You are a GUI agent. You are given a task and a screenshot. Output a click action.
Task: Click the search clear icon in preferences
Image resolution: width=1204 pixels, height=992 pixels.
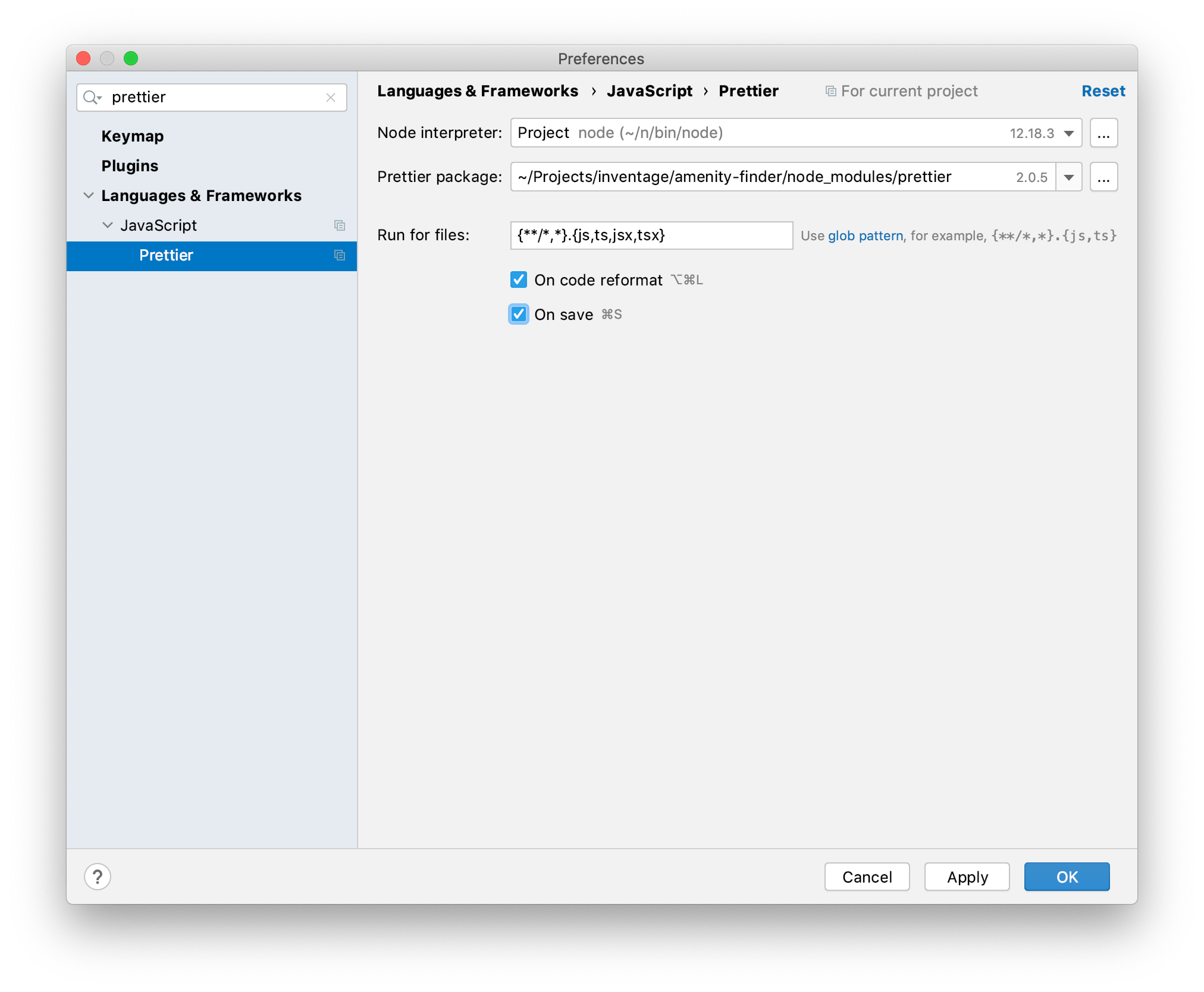[x=332, y=97]
